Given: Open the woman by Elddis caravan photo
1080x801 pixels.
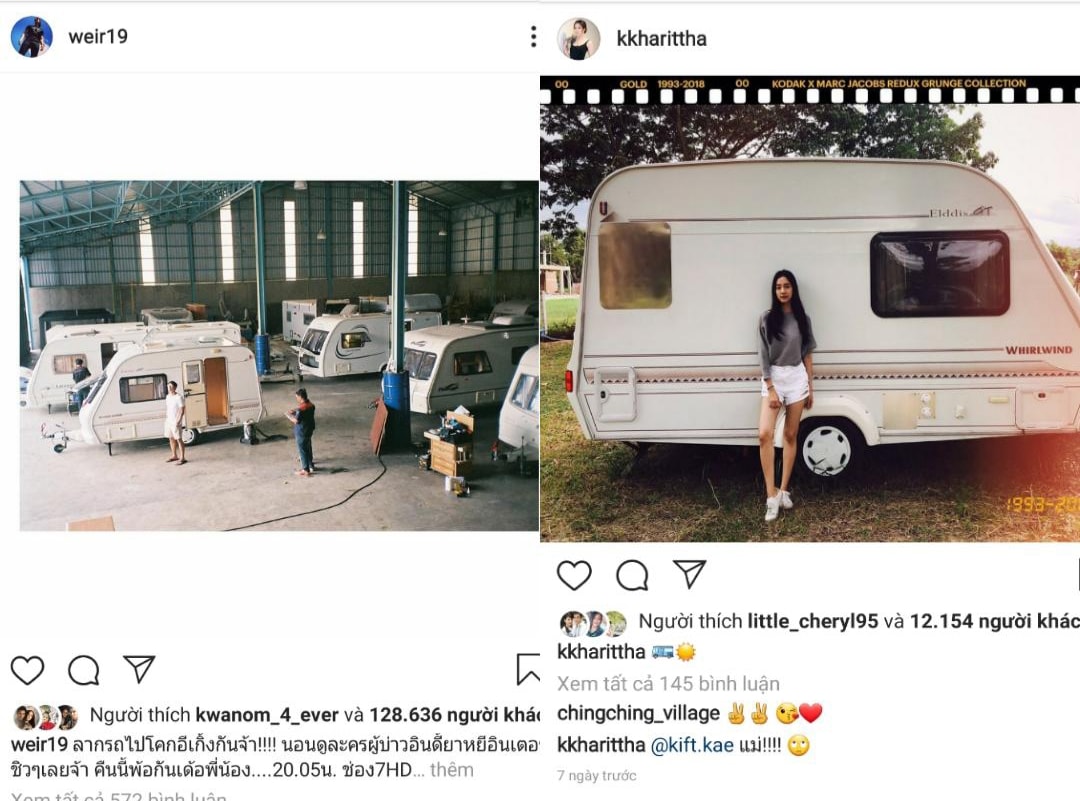Looking at the screenshot, I should point(810,309).
